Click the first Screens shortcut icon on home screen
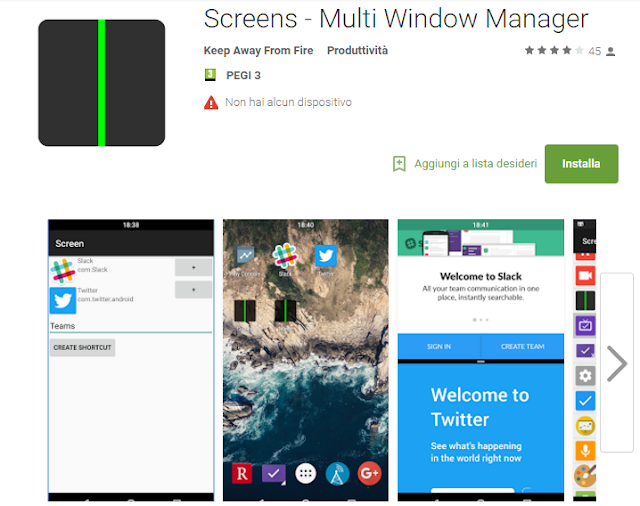Screen dimensions: 640x506 (245, 311)
